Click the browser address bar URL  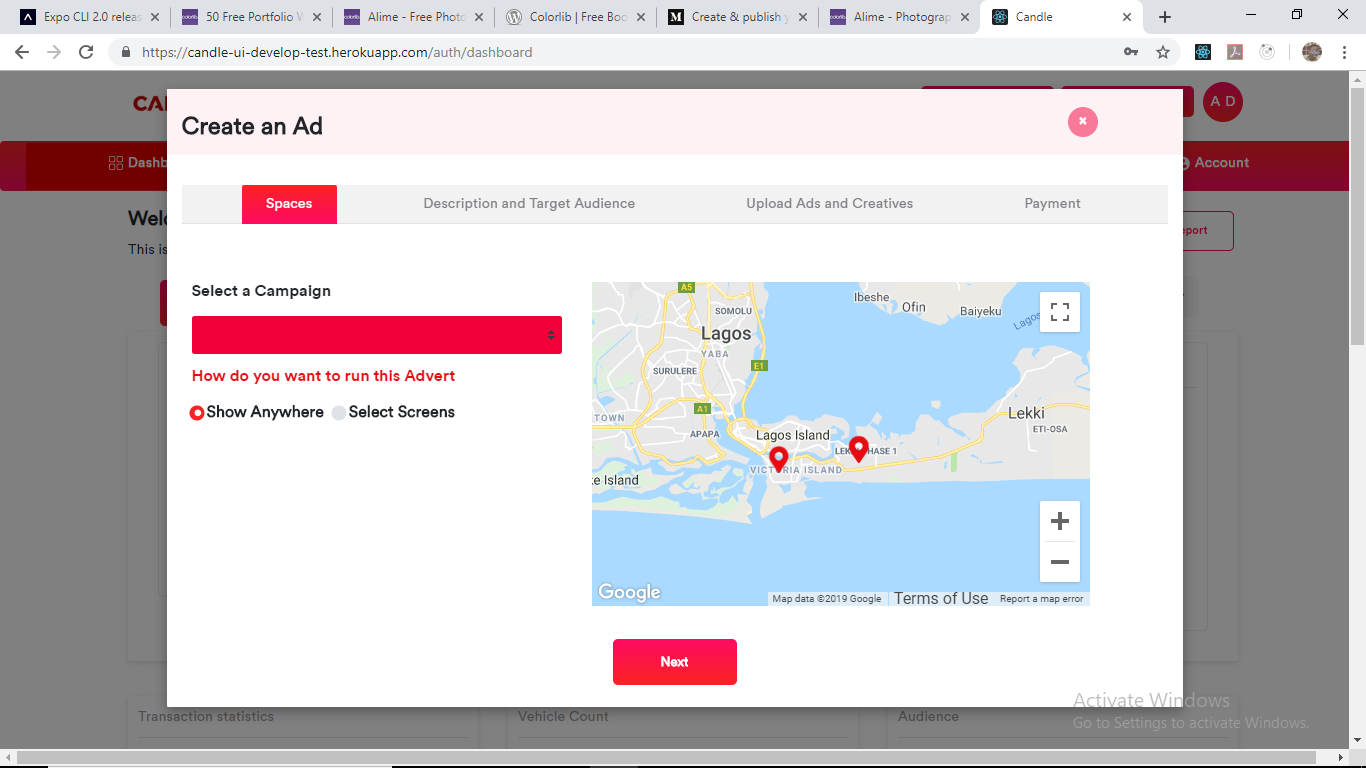(x=337, y=52)
